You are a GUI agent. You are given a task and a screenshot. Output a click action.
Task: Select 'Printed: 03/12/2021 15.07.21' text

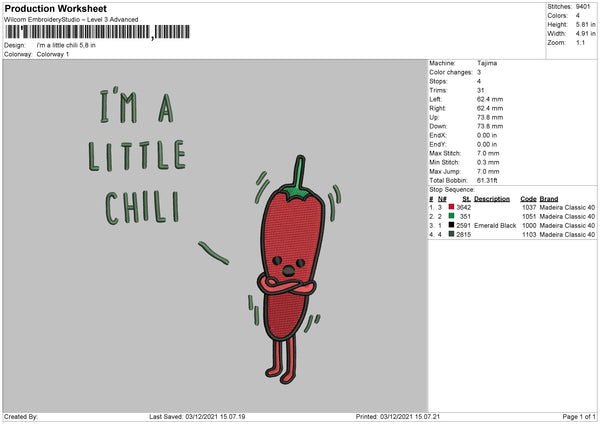tap(398, 416)
